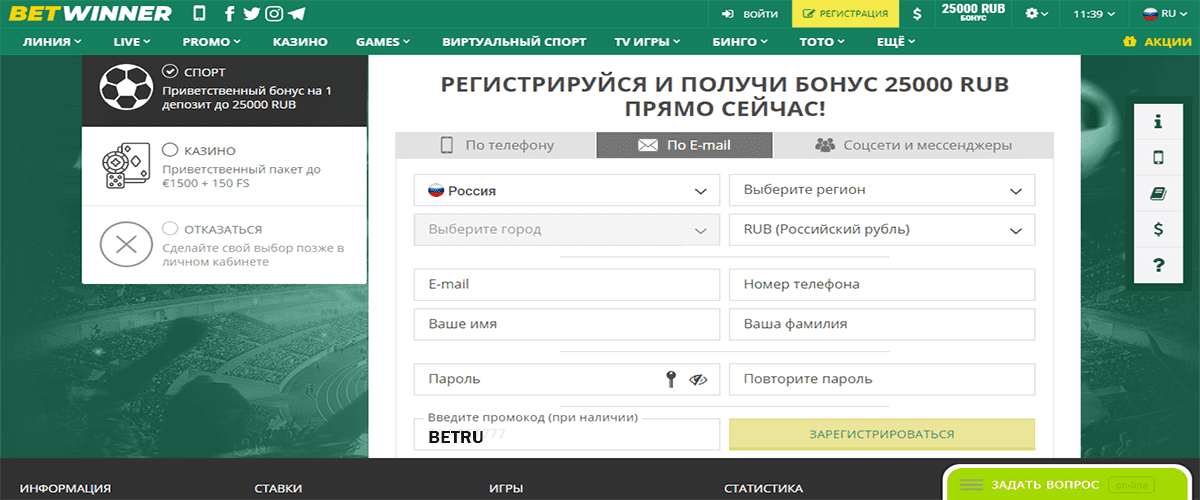Open the Telegram channel icon
The height and width of the screenshot is (500, 1200).
pos(297,14)
